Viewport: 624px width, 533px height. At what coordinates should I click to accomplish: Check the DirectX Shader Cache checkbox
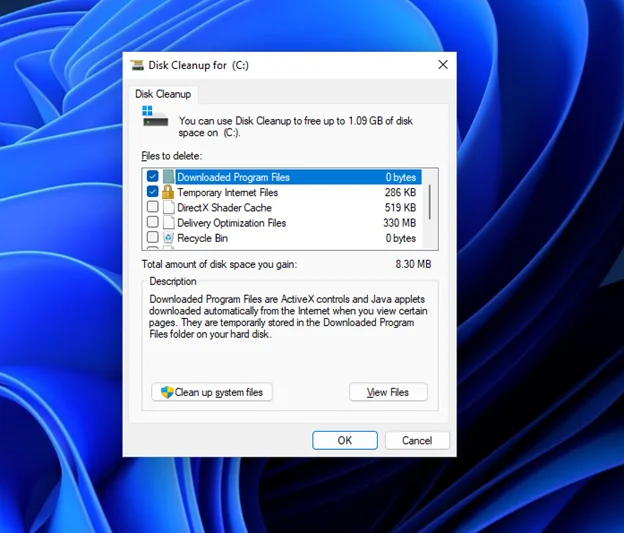point(152,207)
